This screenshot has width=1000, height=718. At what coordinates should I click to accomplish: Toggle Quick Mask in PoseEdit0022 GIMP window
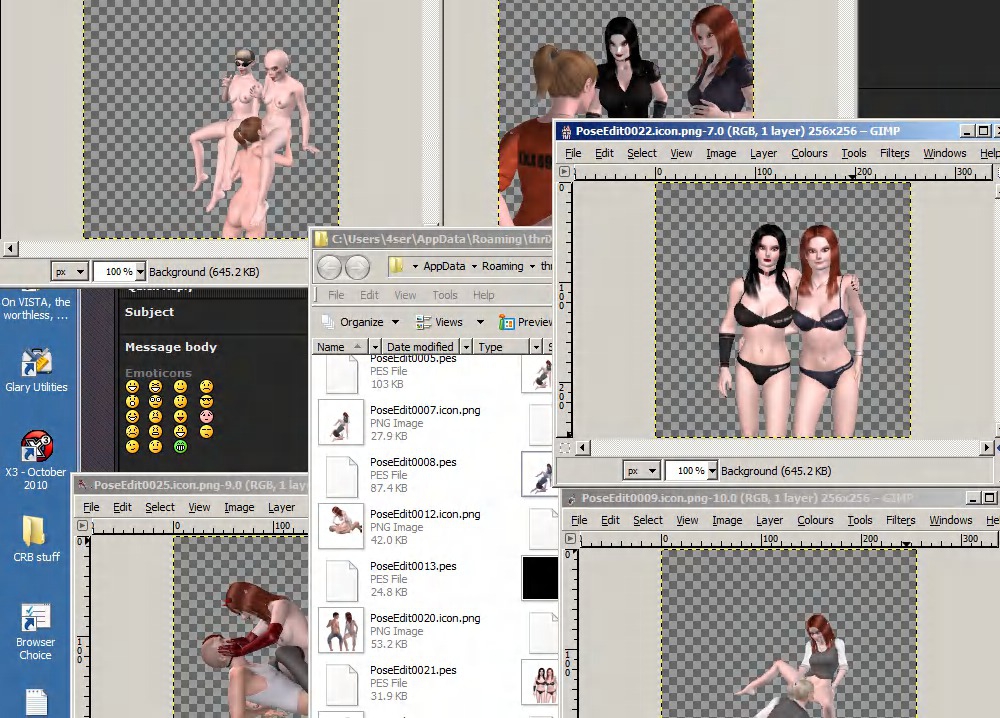click(x=564, y=448)
